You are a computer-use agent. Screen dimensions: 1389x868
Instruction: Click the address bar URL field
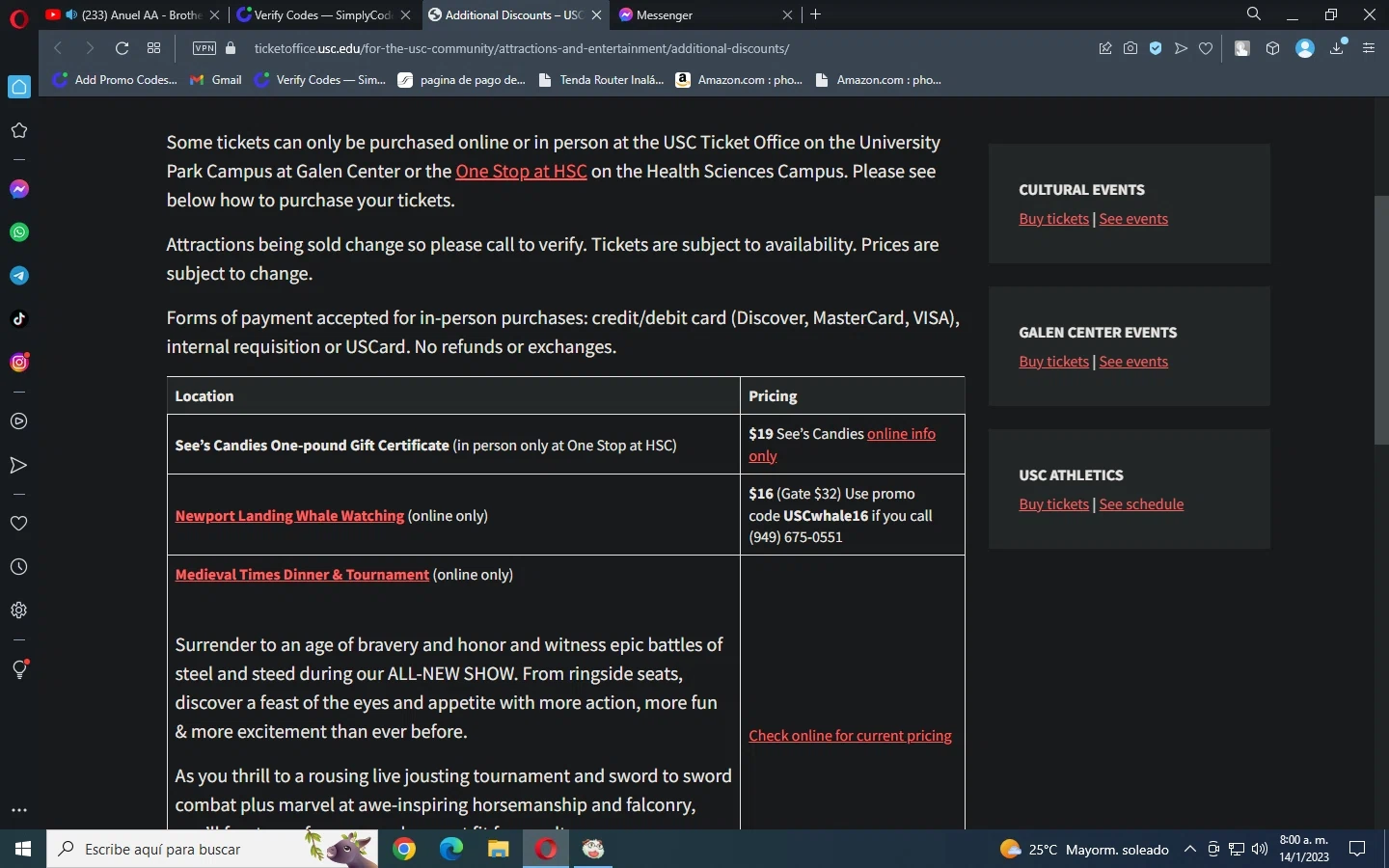click(522, 48)
